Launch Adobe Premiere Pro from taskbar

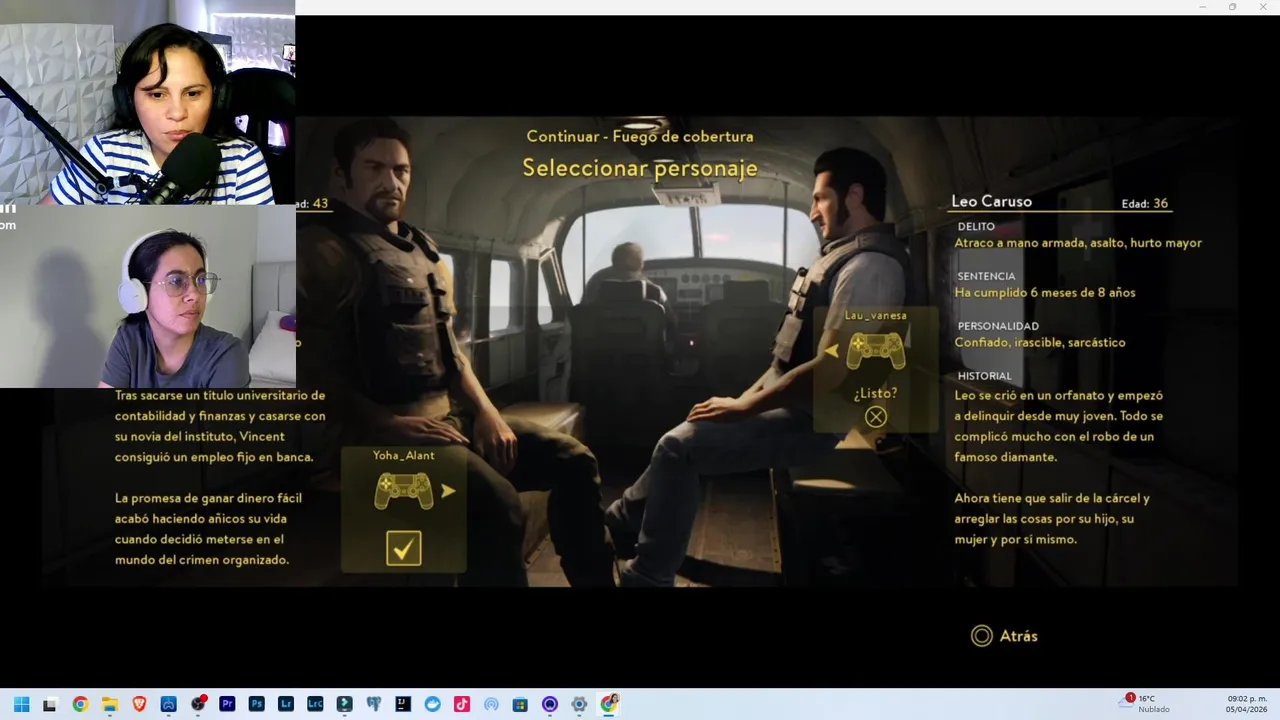(x=227, y=704)
